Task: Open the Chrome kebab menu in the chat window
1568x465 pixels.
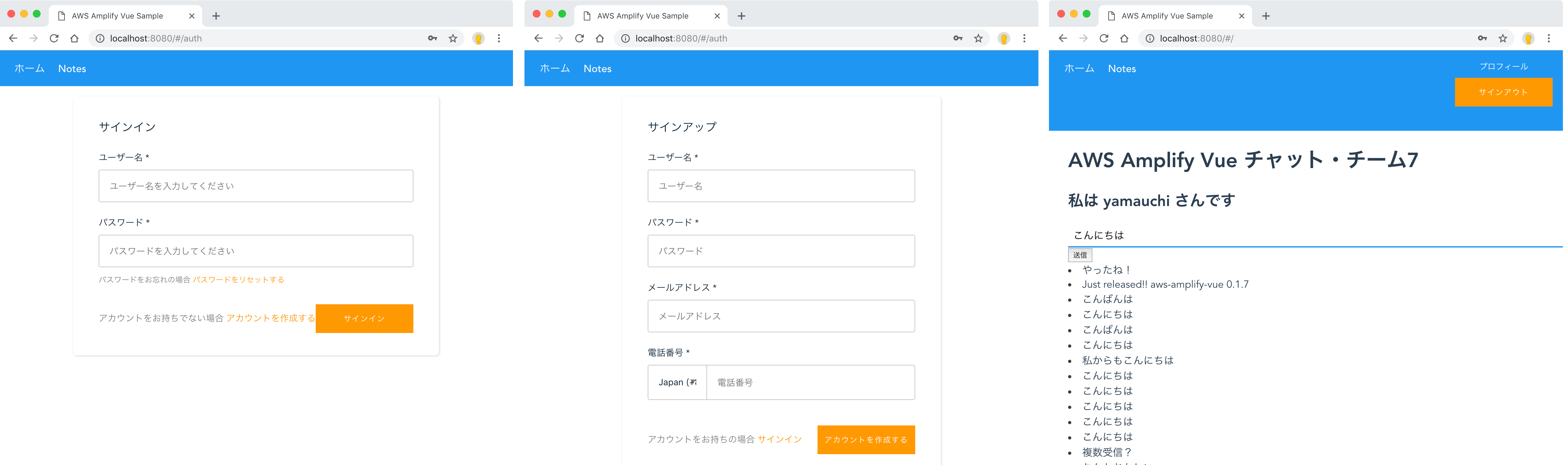Action: tap(1549, 38)
